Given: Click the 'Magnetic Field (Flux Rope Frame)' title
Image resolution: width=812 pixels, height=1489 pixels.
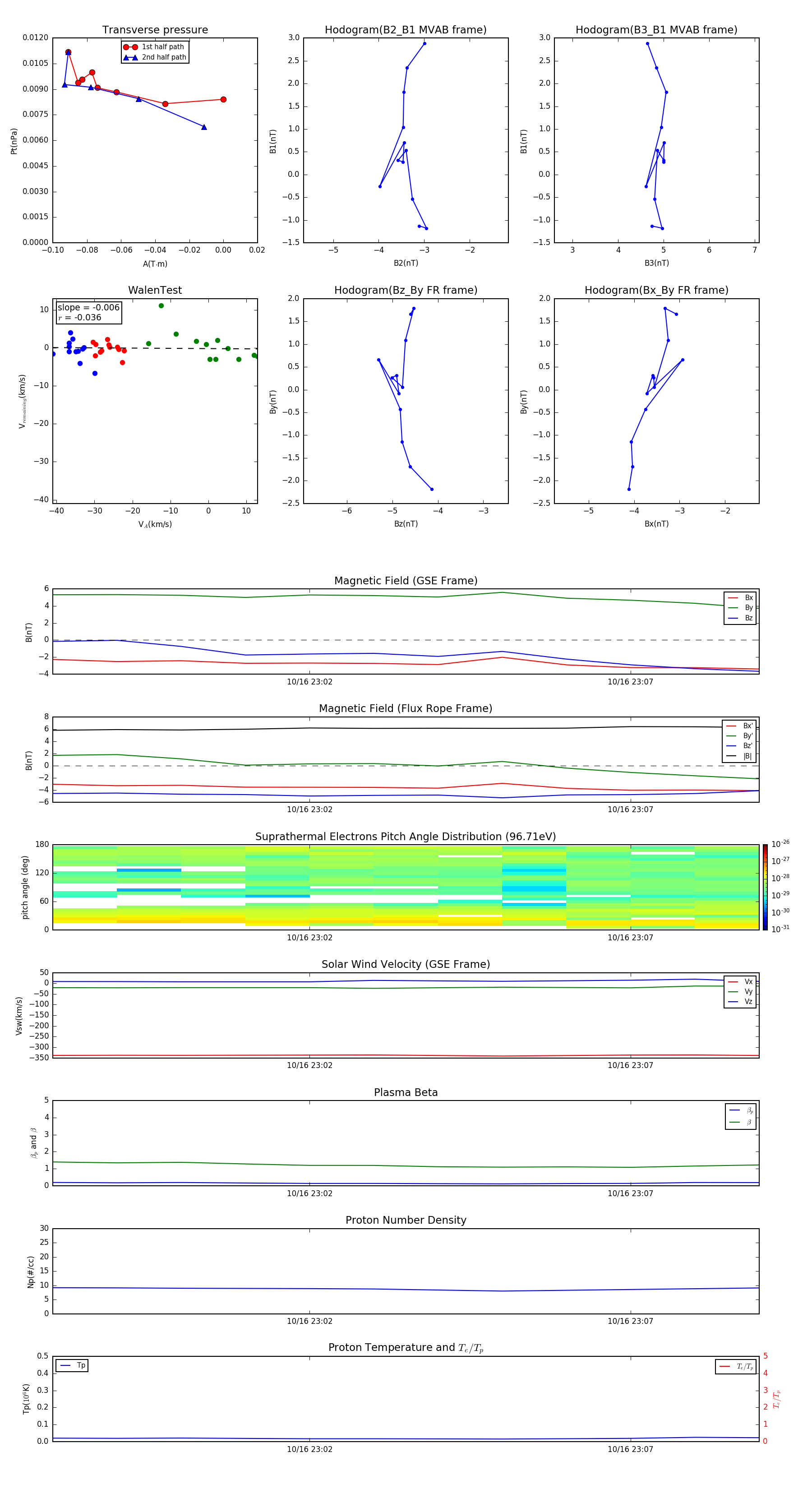Looking at the screenshot, I should coord(406,709).
